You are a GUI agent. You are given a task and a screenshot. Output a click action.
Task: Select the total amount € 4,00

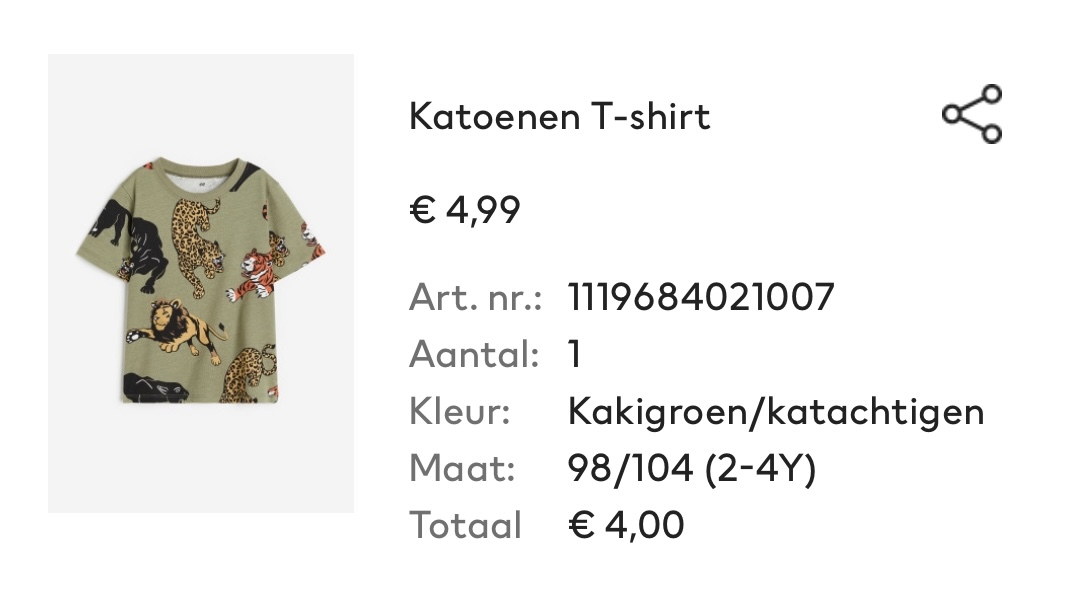point(626,525)
